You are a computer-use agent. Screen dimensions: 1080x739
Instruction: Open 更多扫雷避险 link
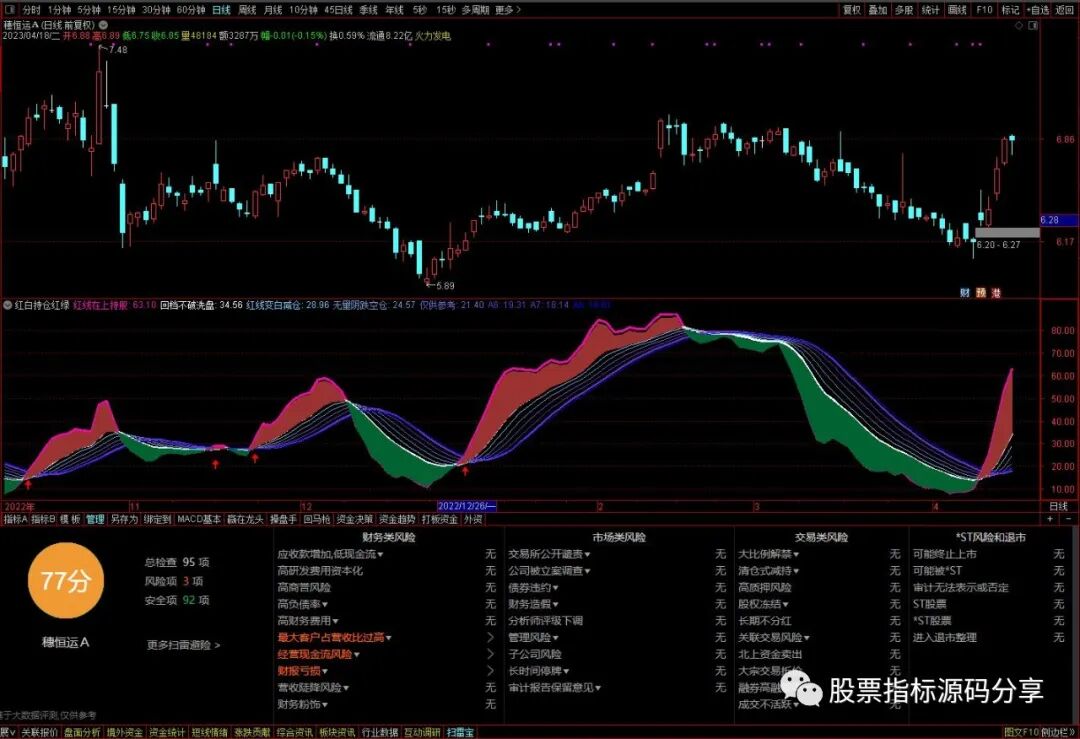(x=183, y=645)
